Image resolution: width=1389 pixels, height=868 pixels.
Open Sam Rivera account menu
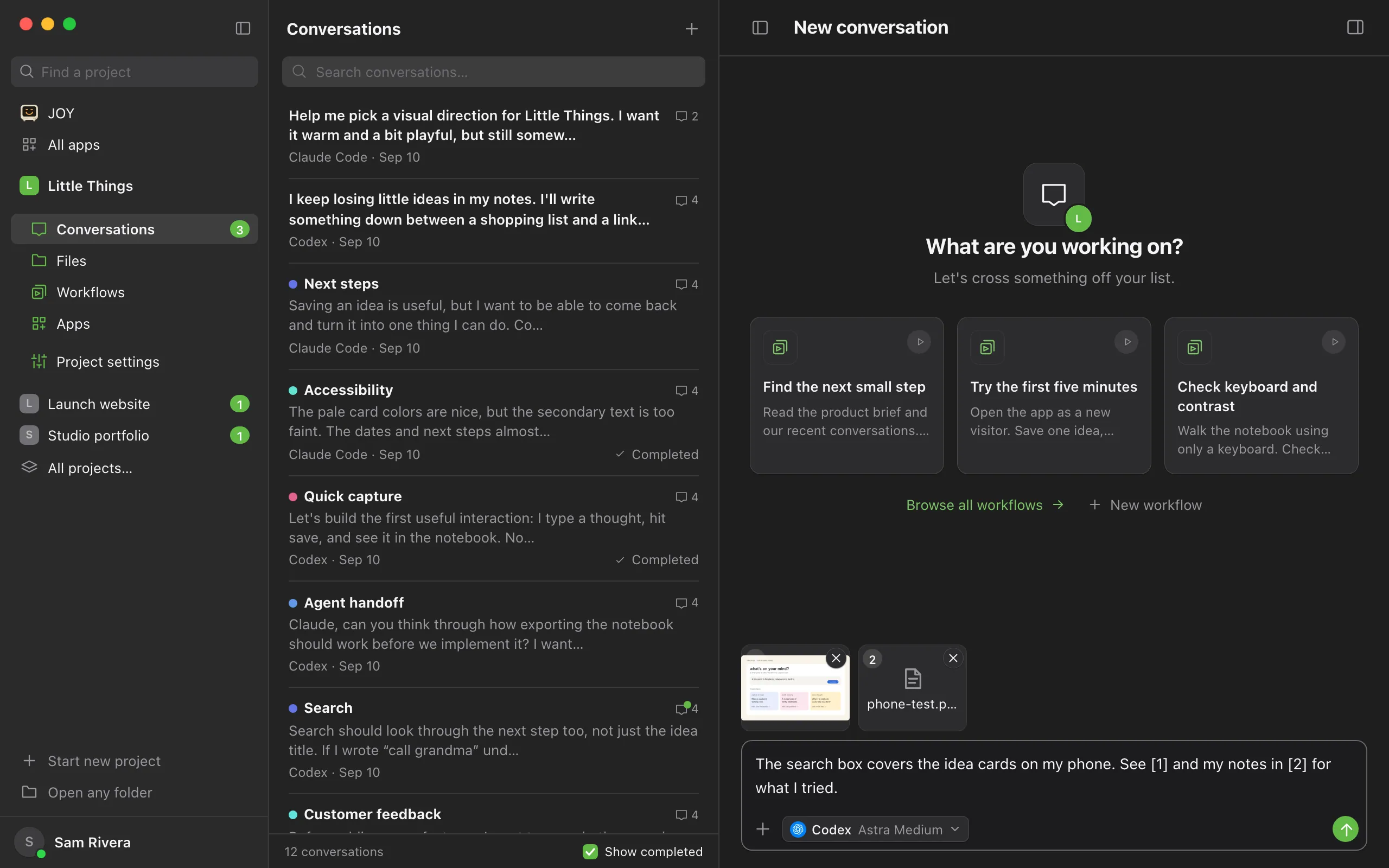click(135, 842)
